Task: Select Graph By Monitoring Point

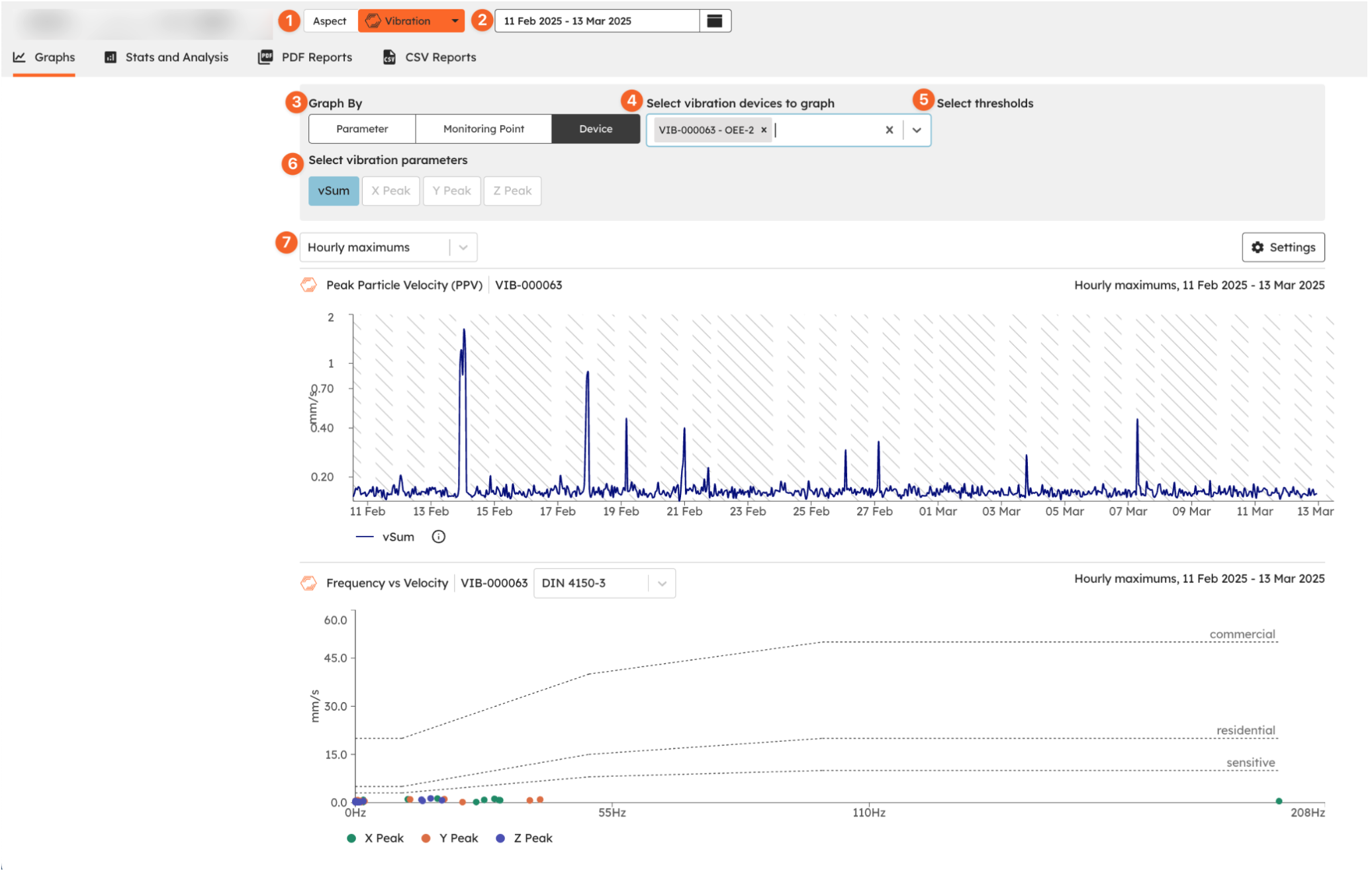Action: (483, 129)
